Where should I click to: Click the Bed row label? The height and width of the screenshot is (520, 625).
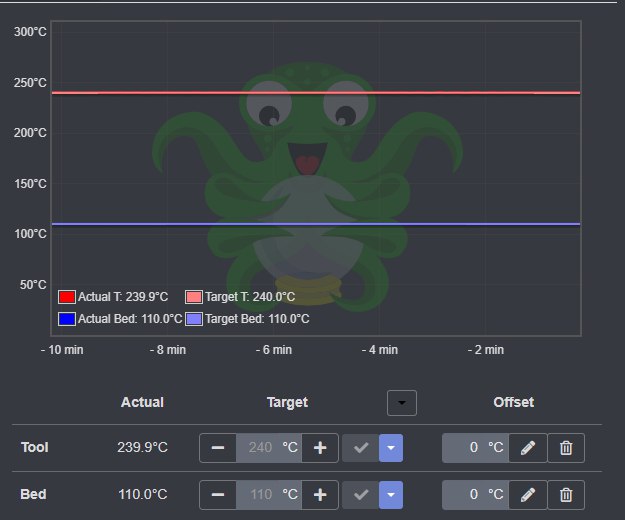33,494
